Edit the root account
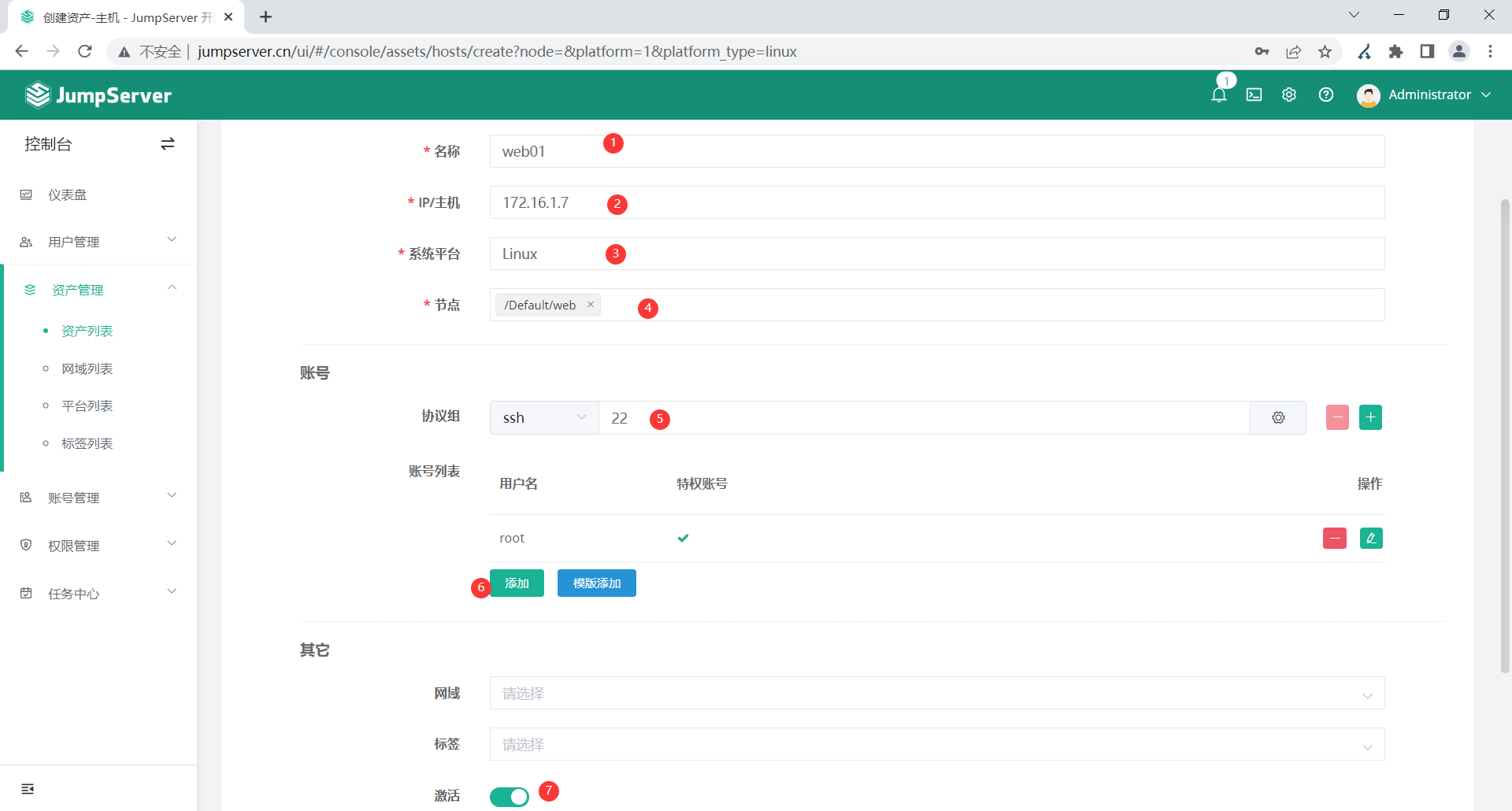 [1371, 539]
